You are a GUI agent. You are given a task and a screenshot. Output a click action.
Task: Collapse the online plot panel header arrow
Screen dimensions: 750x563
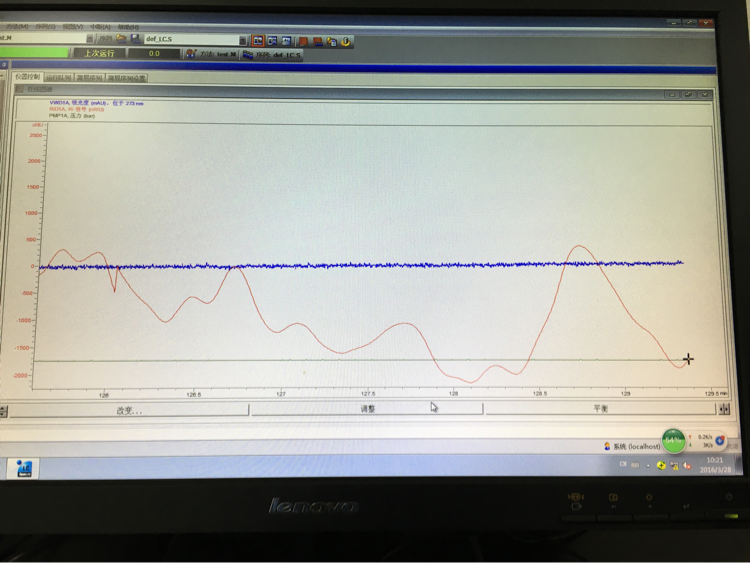coord(19,89)
